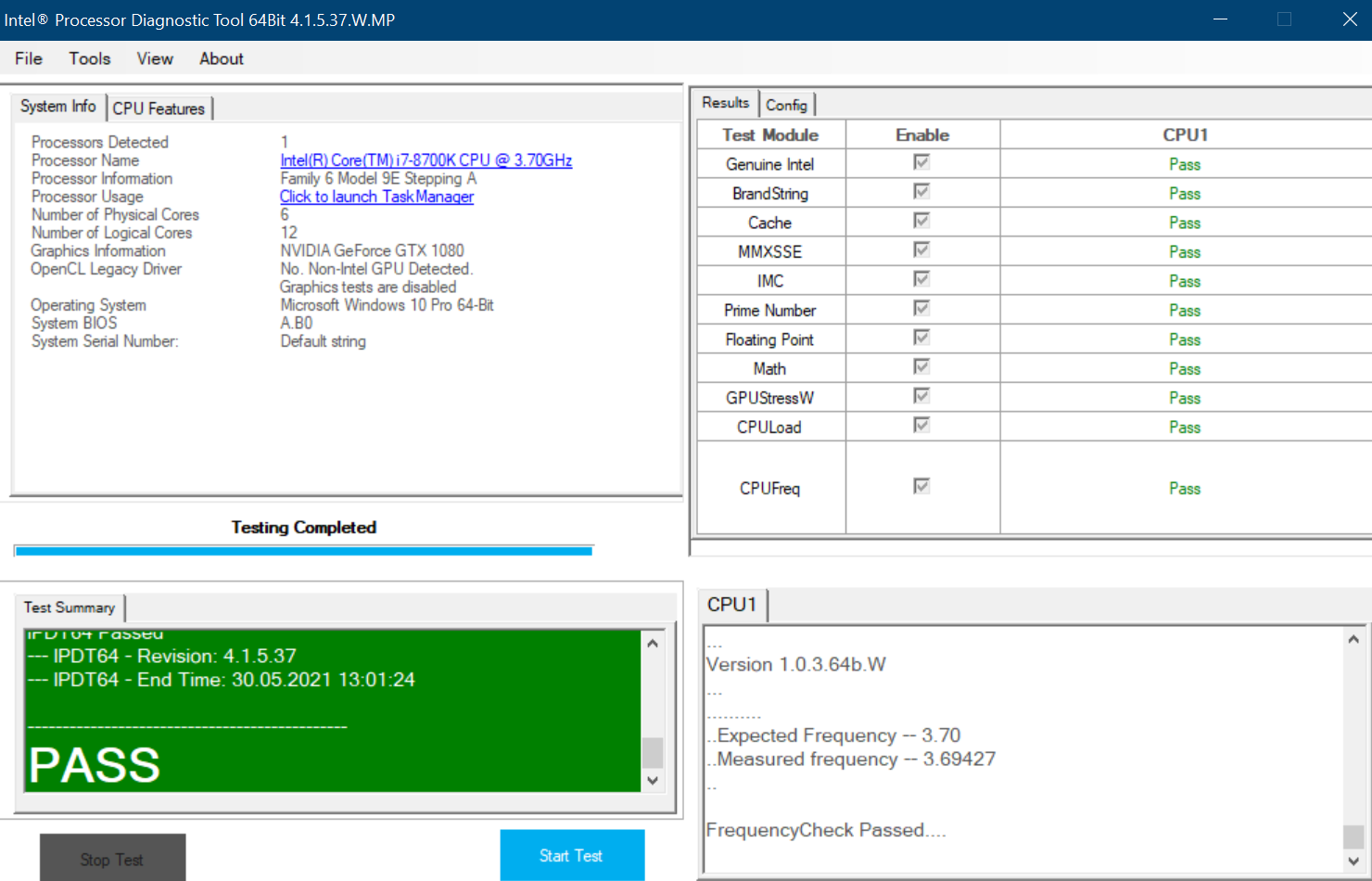1372x881 pixels.
Task: Click the System BIOS label
Action: pyautogui.click(x=74, y=323)
